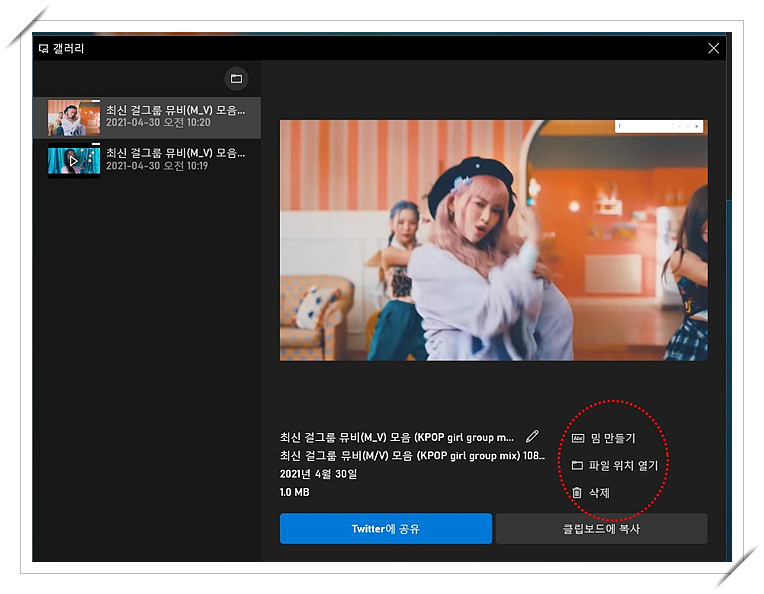Click the open file location folder icon

click(x=577, y=465)
